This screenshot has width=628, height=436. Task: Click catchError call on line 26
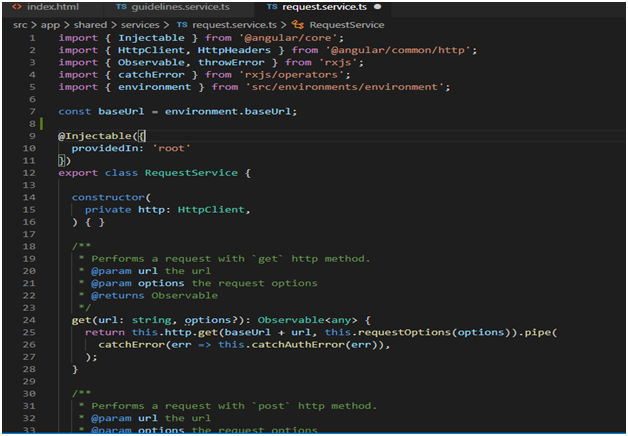coord(131,344)
